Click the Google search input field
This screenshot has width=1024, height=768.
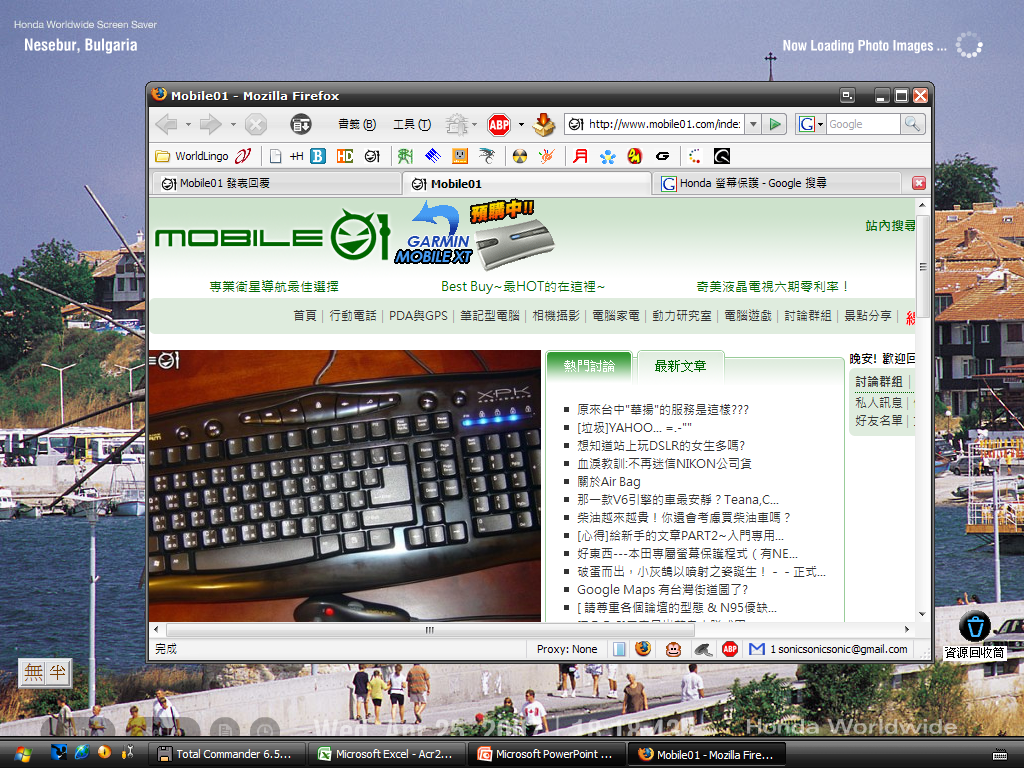pyautogui.click(x=863, y=124)
